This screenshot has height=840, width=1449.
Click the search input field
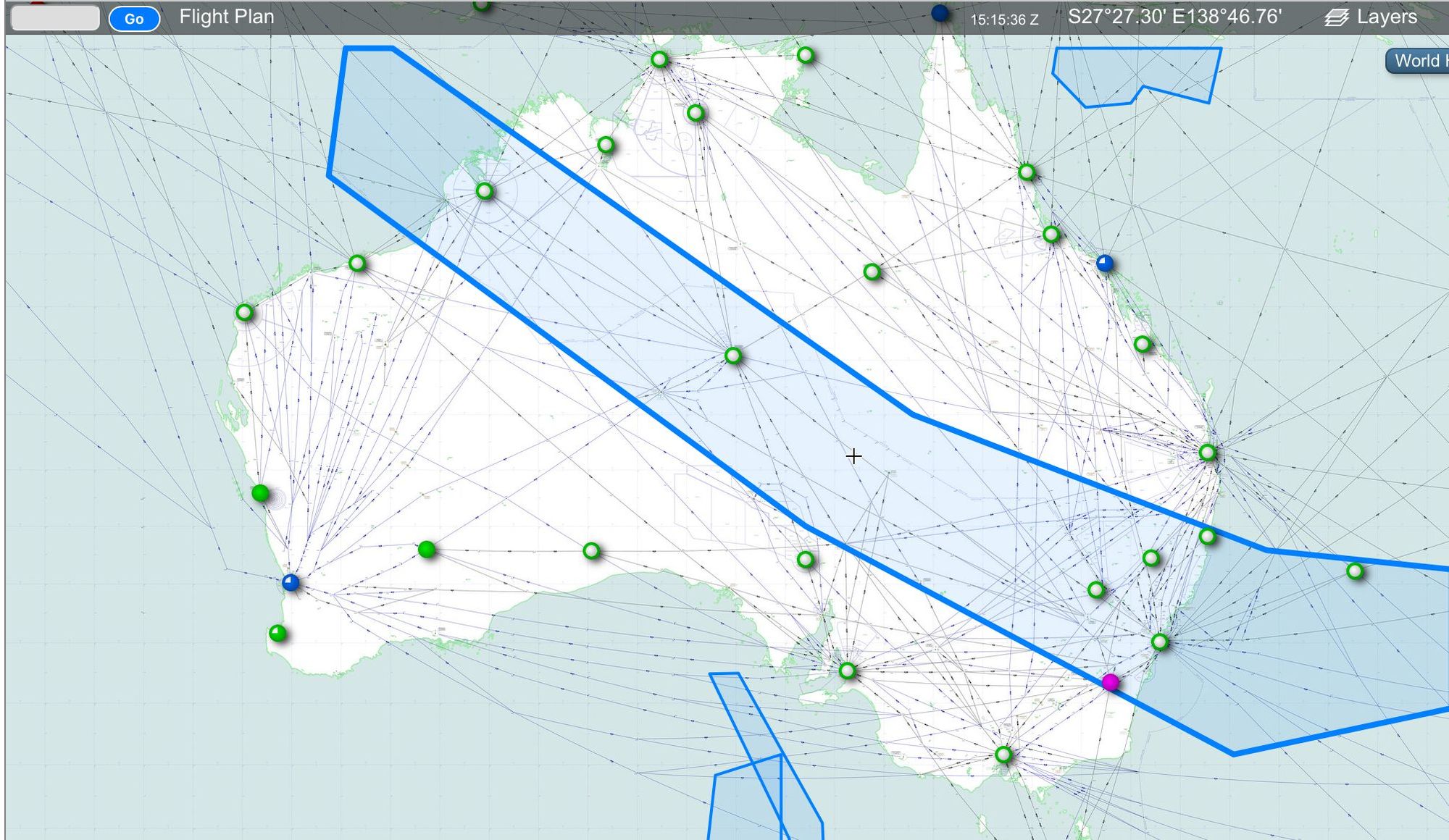click(56, 18)
